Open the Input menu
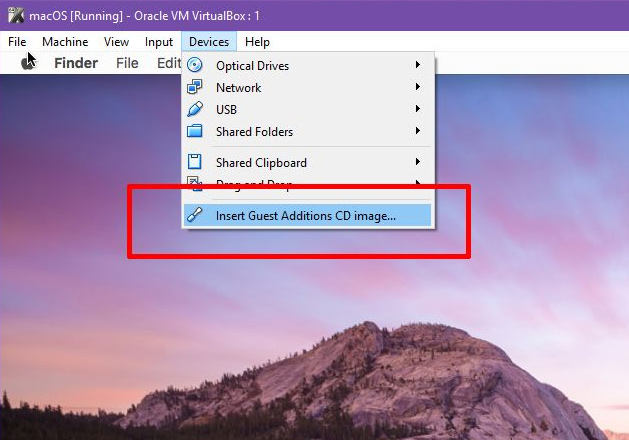The width and height of the screenshot is (629, 440). 159,42
